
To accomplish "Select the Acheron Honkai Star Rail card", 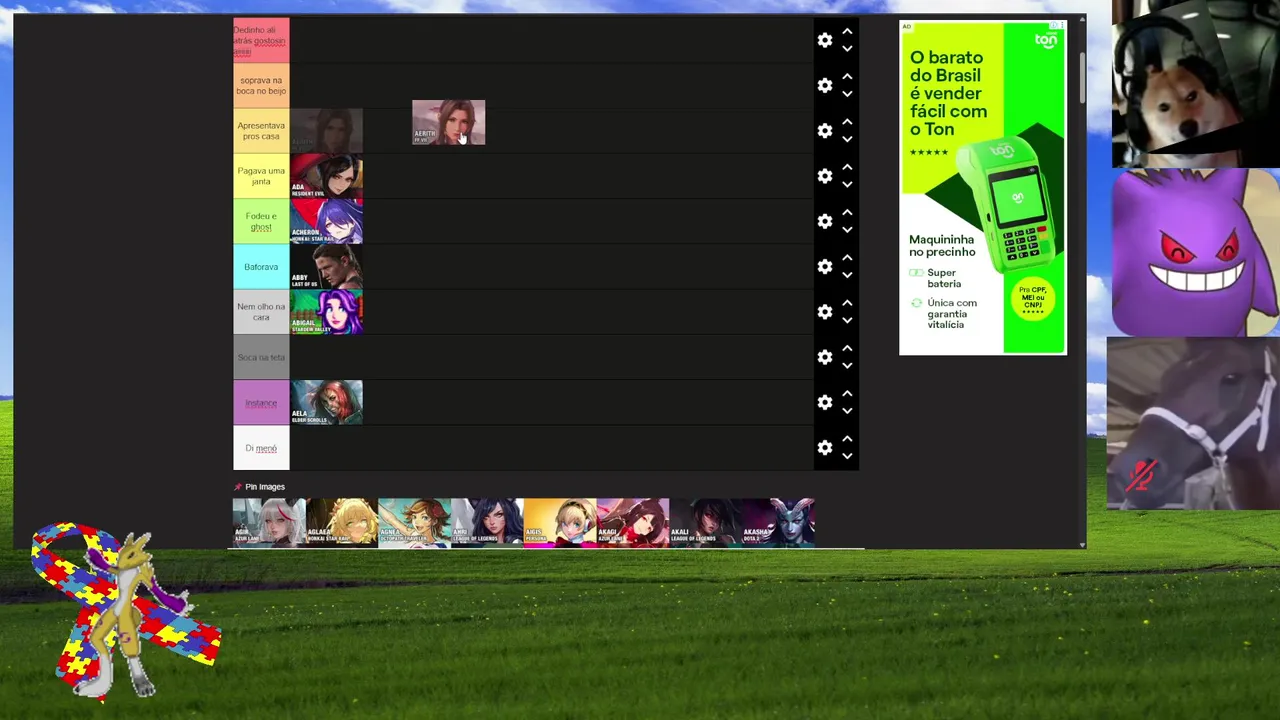I will (x=327, y=221).
